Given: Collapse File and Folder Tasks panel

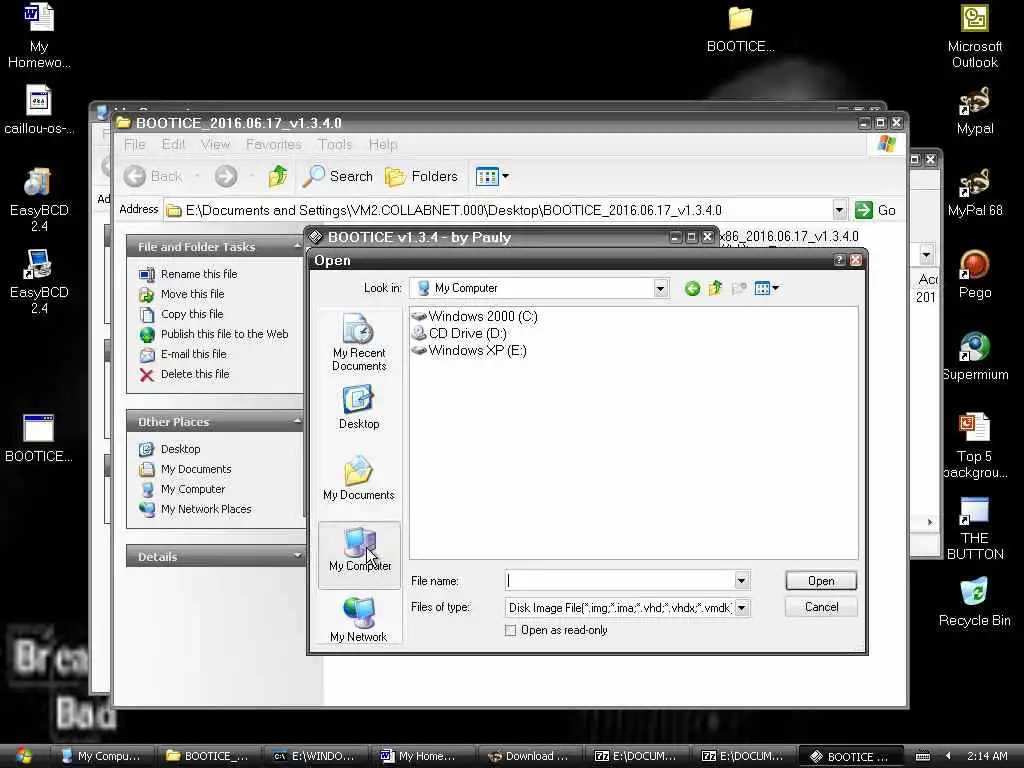Looking at the screenshot, I should coord(297,246).
